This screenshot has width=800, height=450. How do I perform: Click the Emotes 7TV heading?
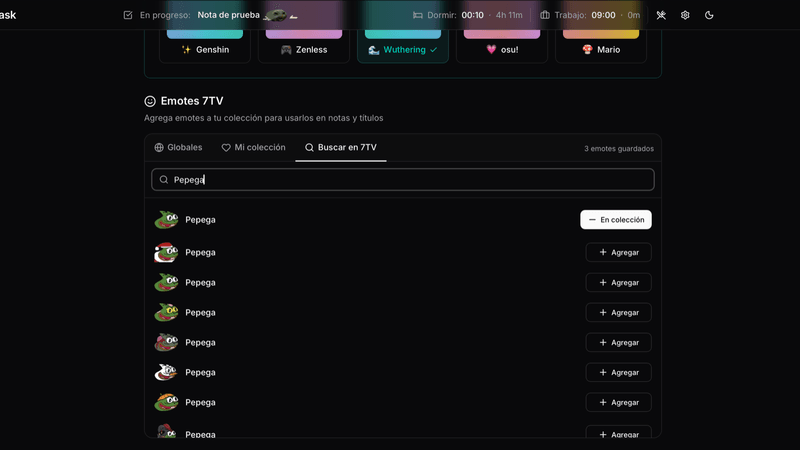point(192,101)
